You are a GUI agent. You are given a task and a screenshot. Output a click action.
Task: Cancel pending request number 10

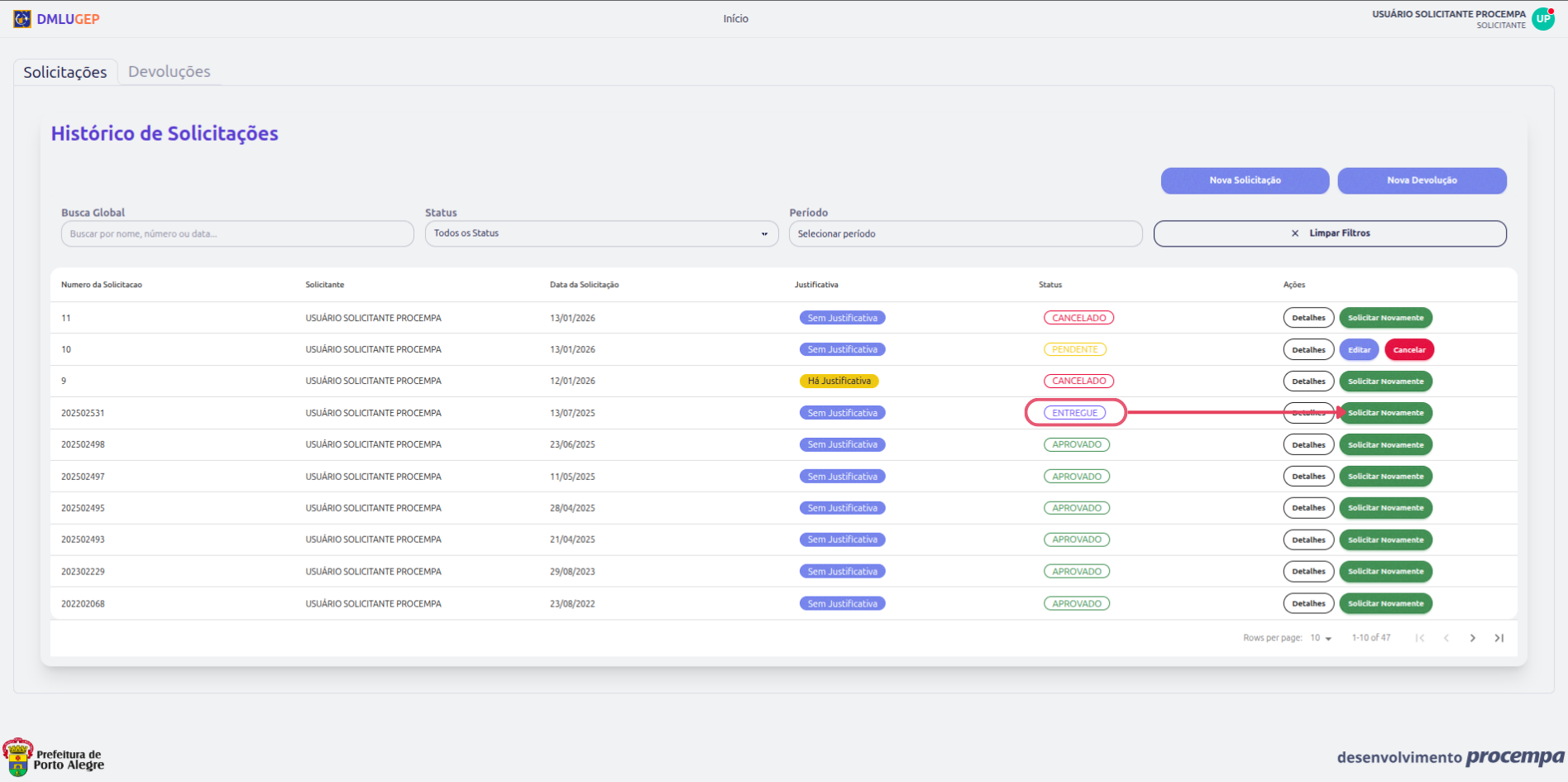click(x=1408, y=350)
